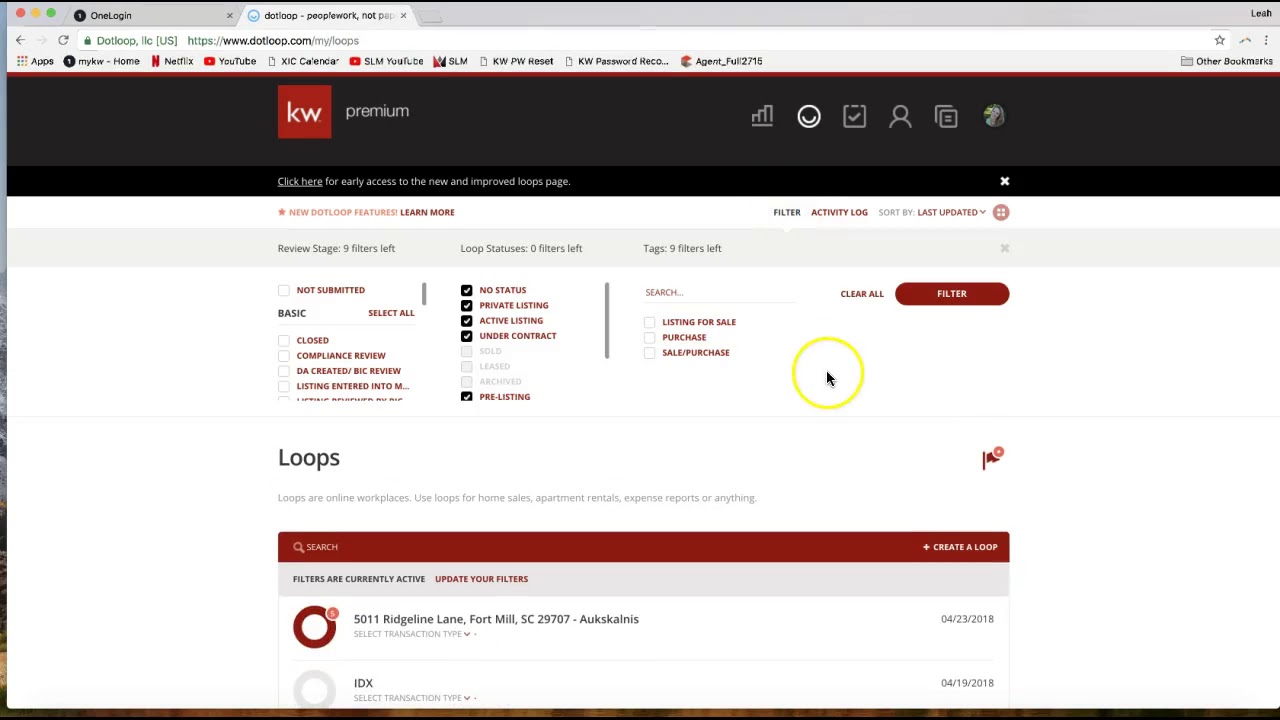1280x720 pixels.
Task: Click the IDX loop status circle
Action: (x=315, y=690)
